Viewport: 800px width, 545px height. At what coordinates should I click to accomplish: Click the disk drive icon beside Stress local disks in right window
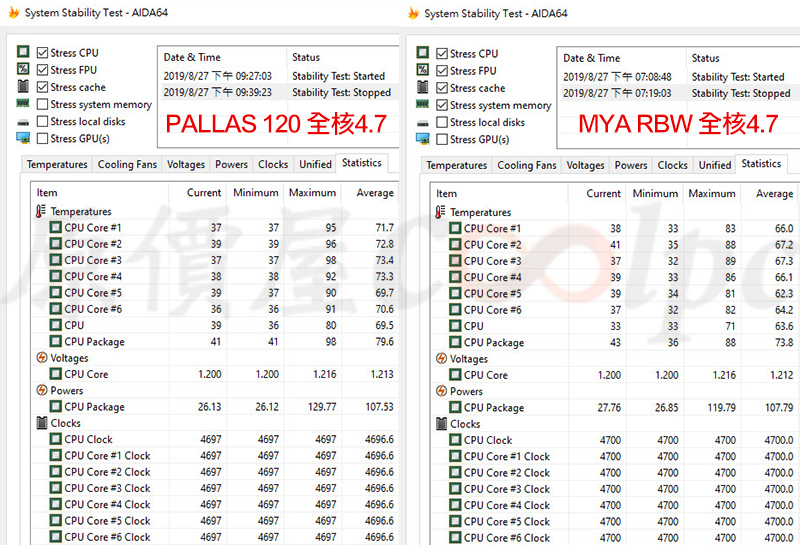[422, 122]
